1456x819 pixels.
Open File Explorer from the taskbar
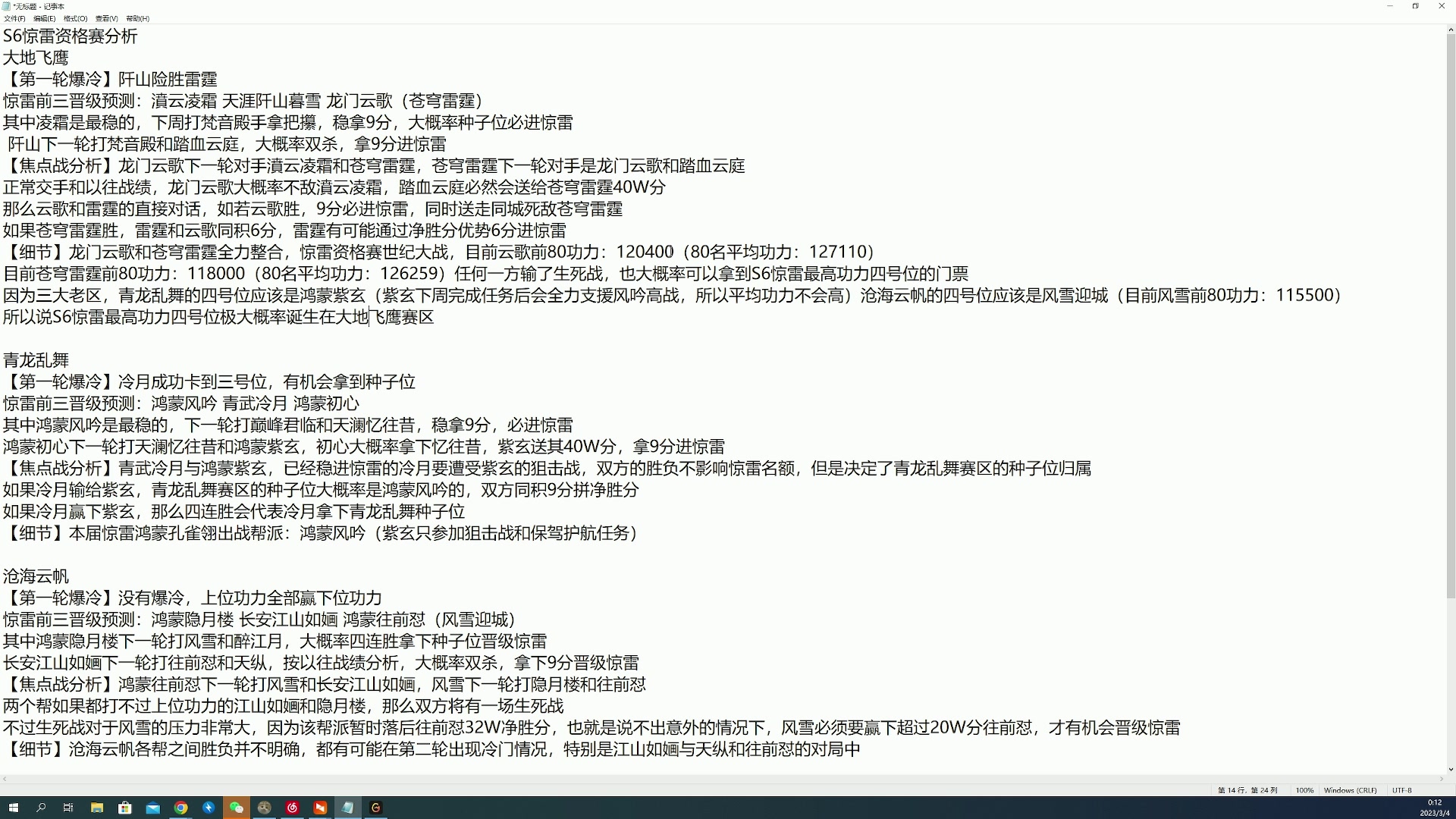click(x=97, y=808)
